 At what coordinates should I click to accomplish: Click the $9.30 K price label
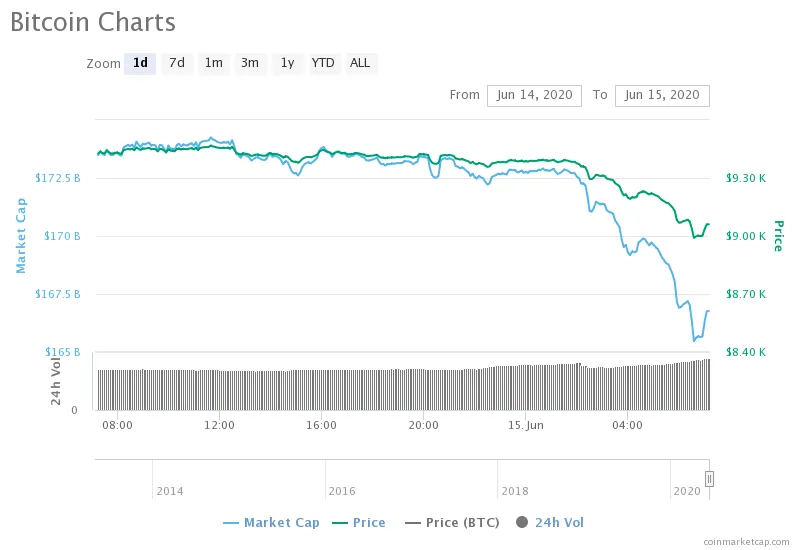pos(746,178)
